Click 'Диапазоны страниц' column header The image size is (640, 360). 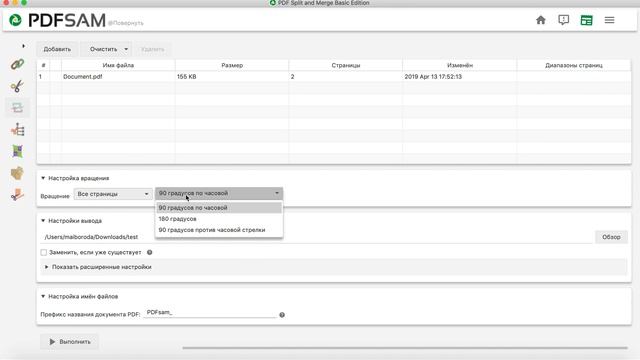(x=574, y=65)
